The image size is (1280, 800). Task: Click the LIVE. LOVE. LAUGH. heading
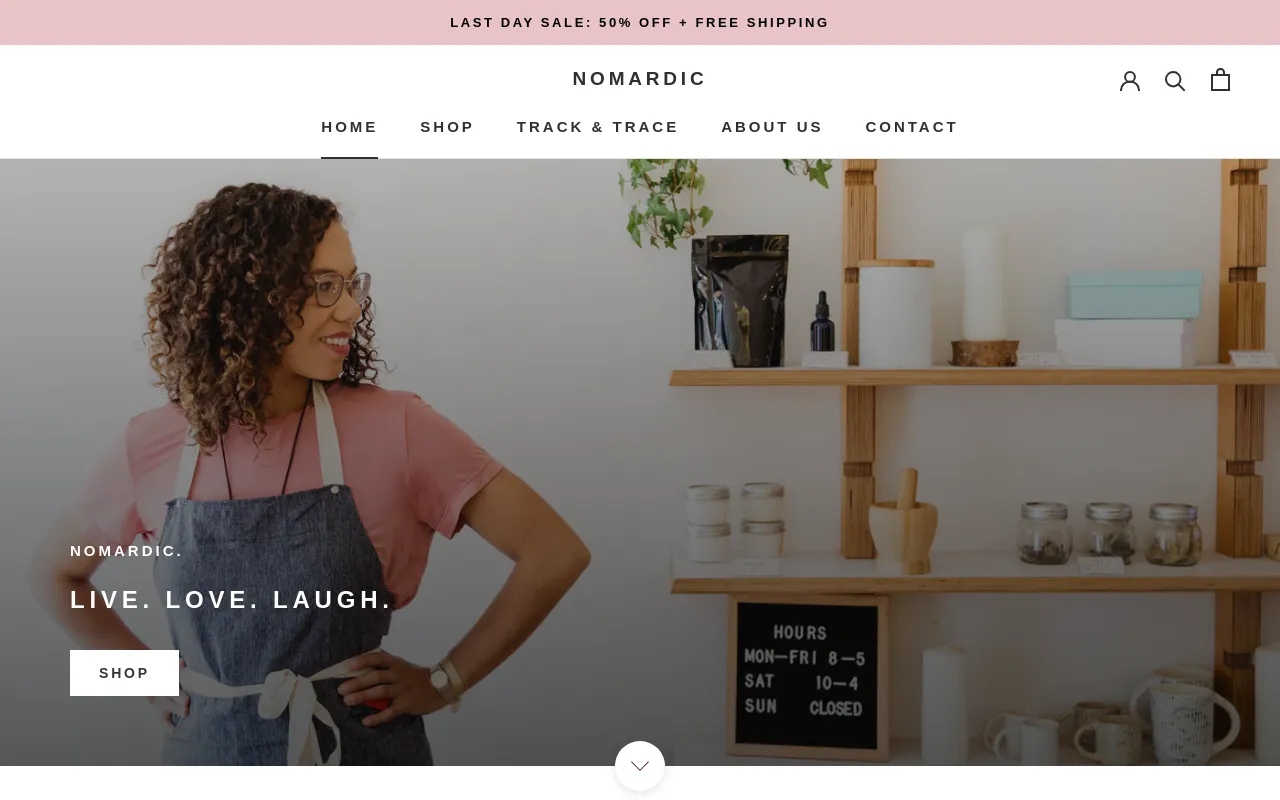232,600
